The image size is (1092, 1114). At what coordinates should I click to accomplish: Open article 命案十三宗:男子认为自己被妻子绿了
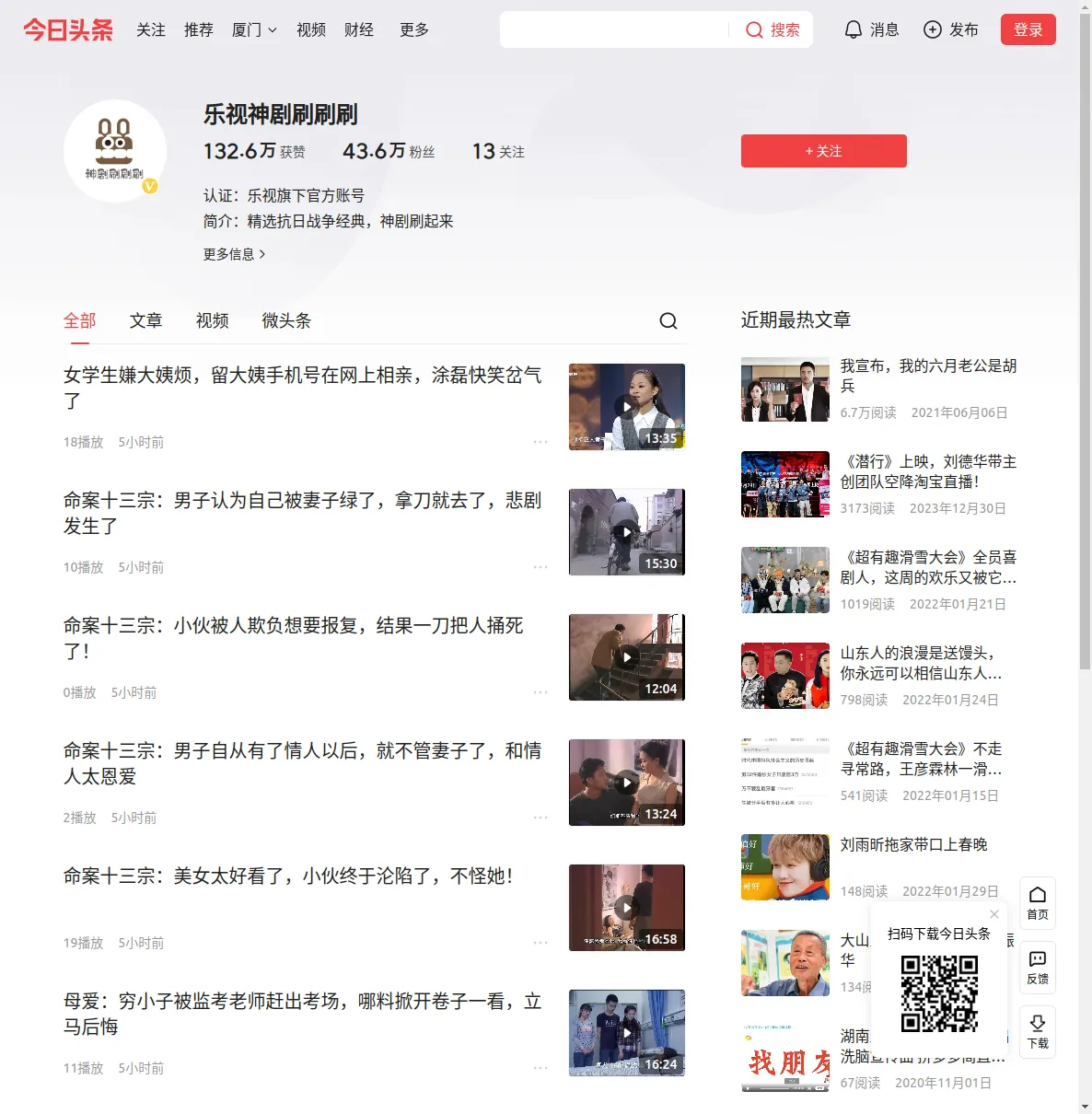click(x=303, y=513)
